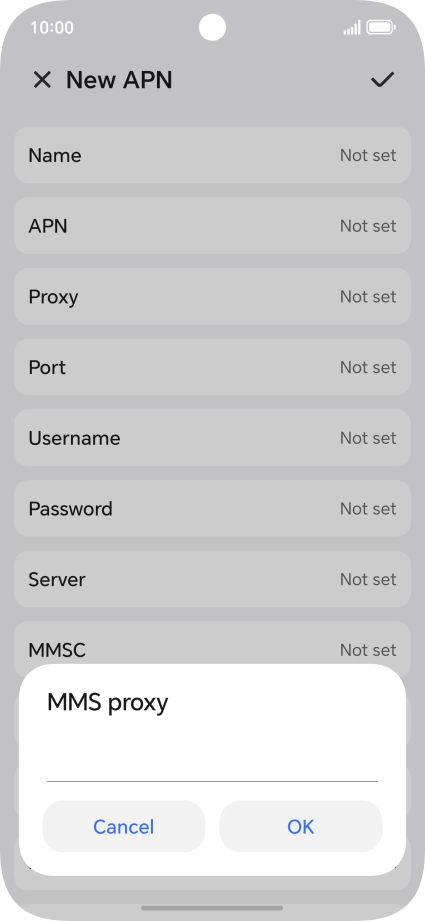Viewport: 425px width, 921px height.
Task: Select the Server setting row
Action: click(x=212, y=579)
